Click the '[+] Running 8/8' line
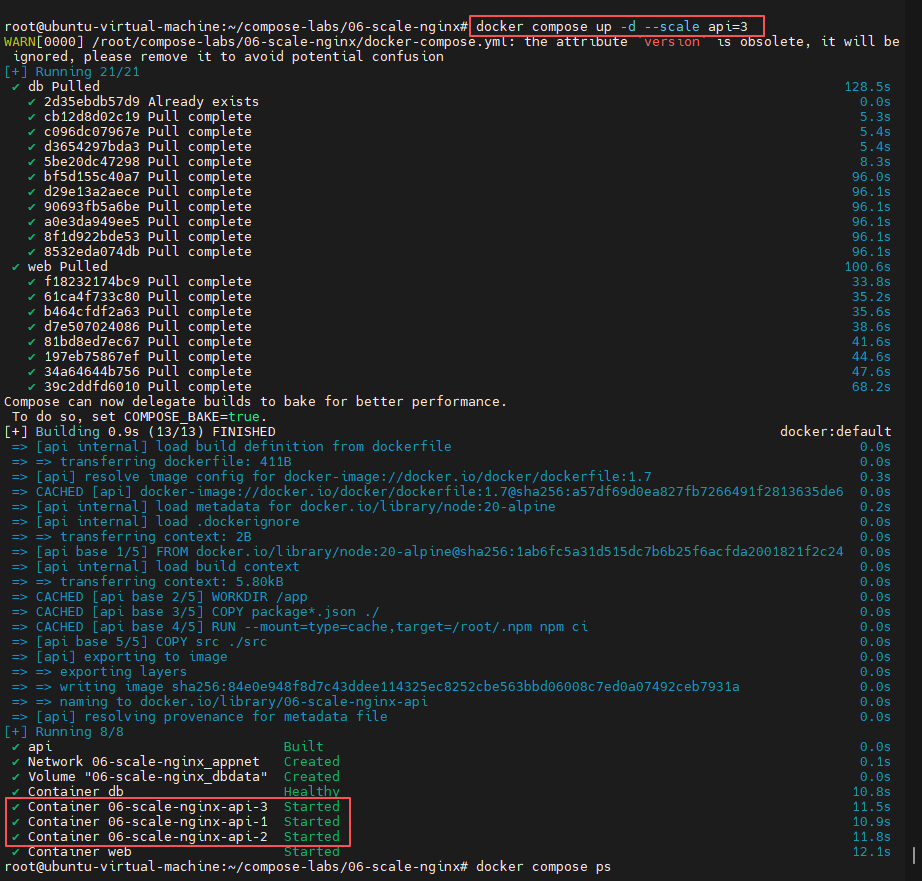This screenshot has width=922, height=881. click(64, 732)
